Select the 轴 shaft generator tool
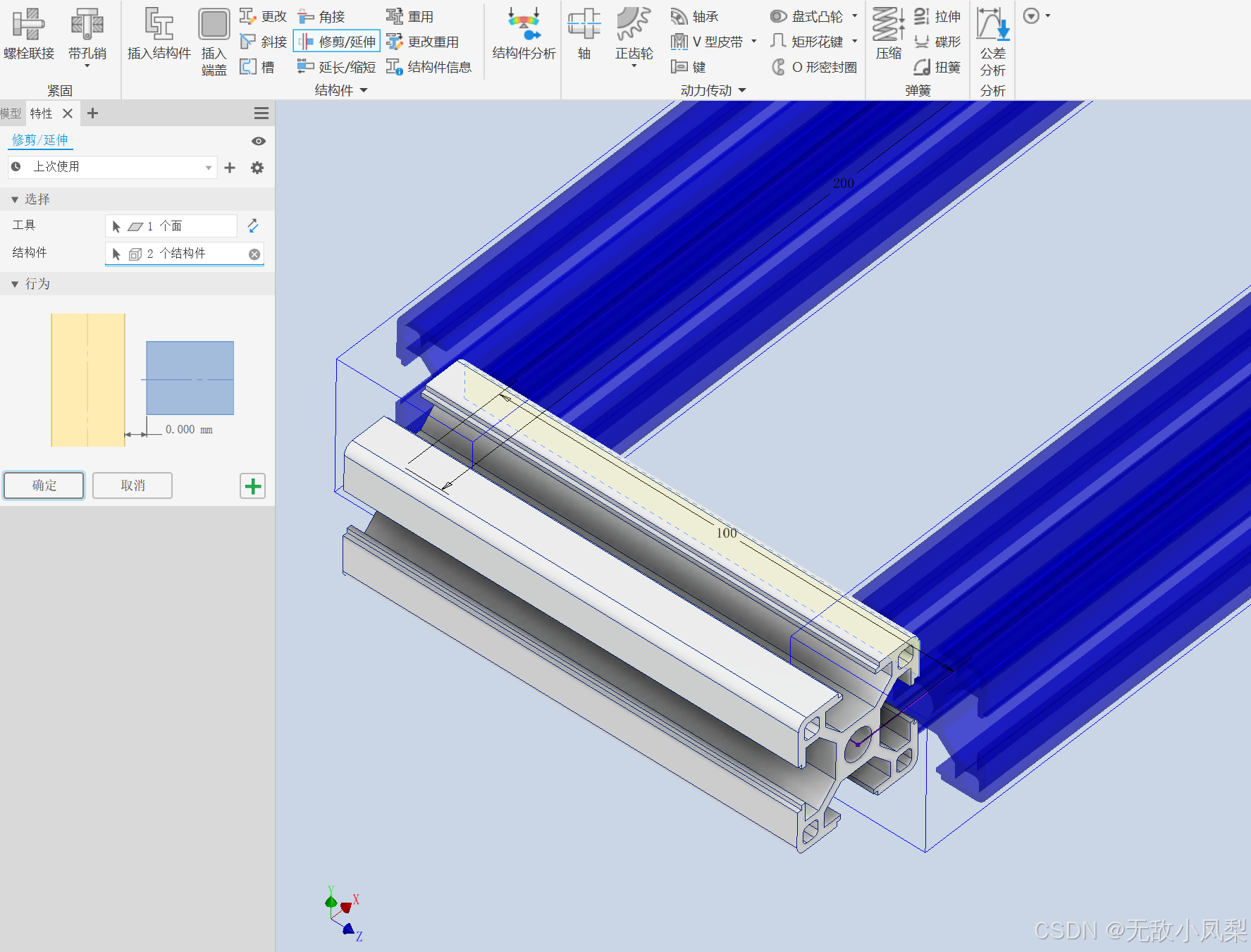The width and height of the screenshot is (1251, 952). point(584,34)
